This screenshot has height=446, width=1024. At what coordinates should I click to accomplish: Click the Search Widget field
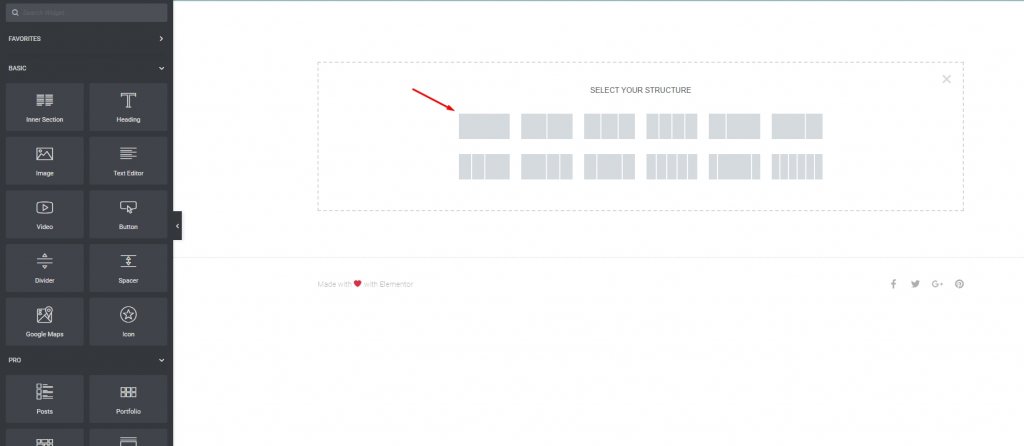86,12
